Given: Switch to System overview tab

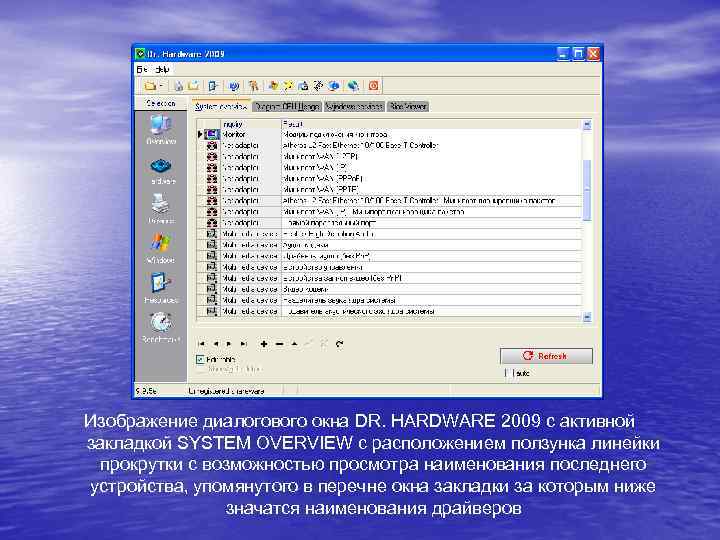Looking at the screenshot, I should pyautogui.click(x=221, y=107).
